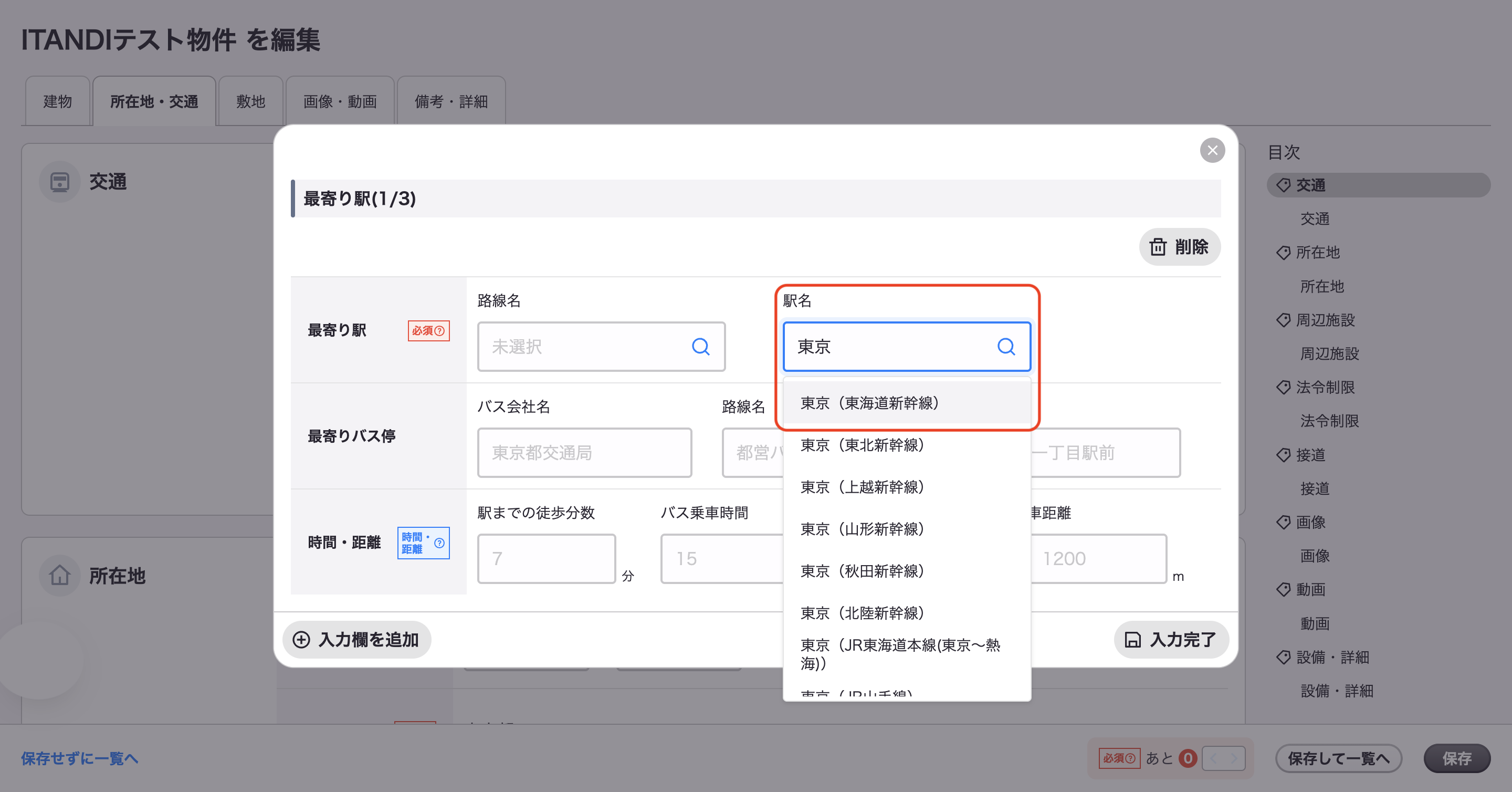Click the 駅名 field containing 東京

(x=907, y=347)
